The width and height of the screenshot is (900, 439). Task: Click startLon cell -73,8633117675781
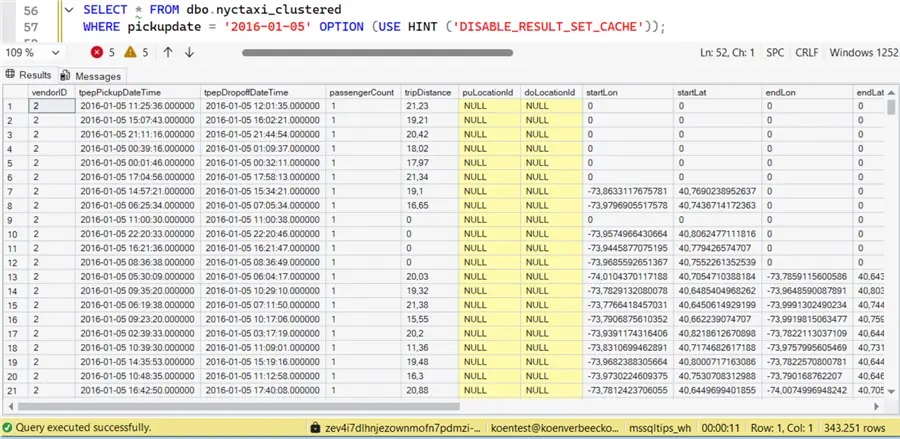tap(628, 191)
